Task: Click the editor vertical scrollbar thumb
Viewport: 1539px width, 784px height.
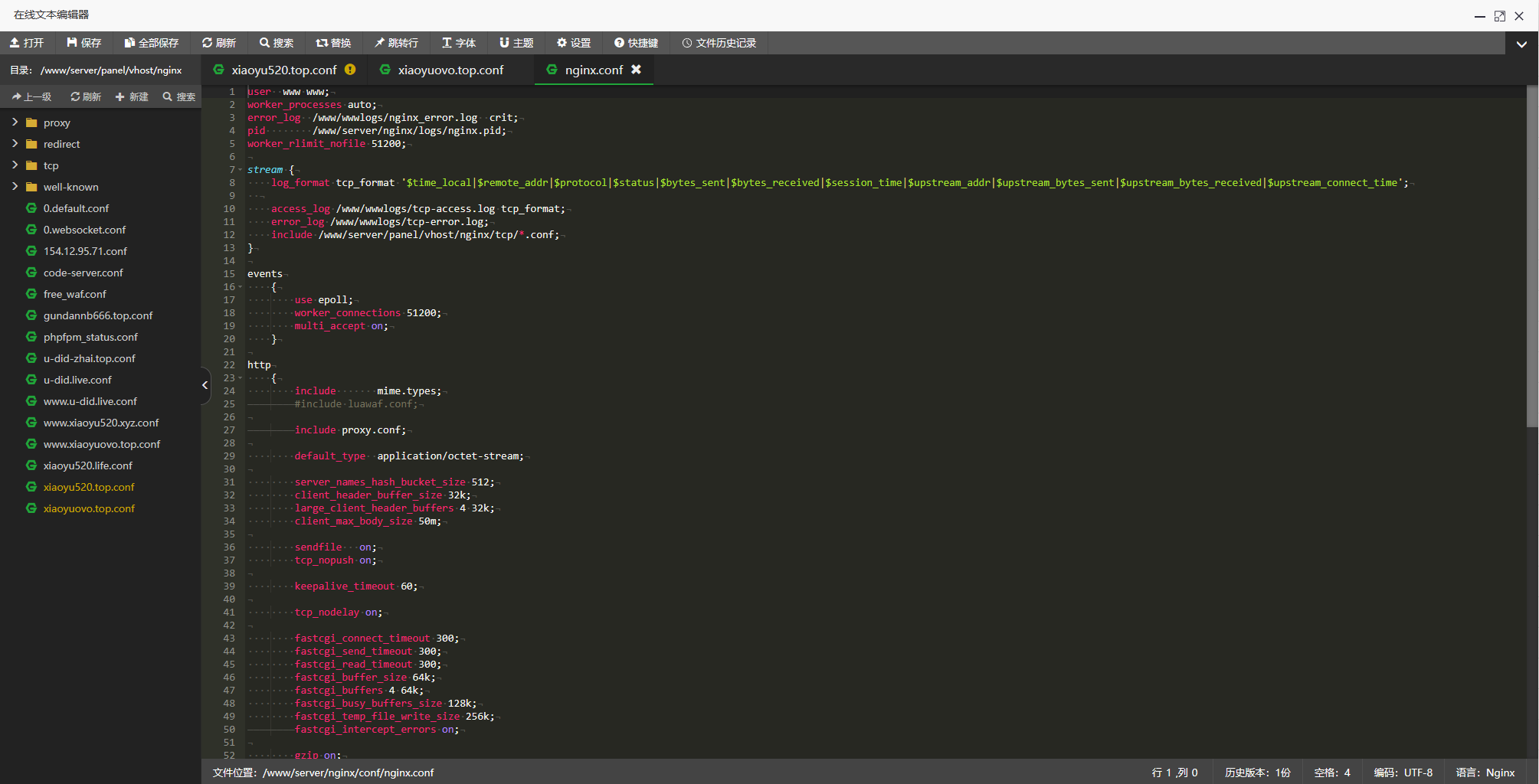Action: (x=1532, y=256)
